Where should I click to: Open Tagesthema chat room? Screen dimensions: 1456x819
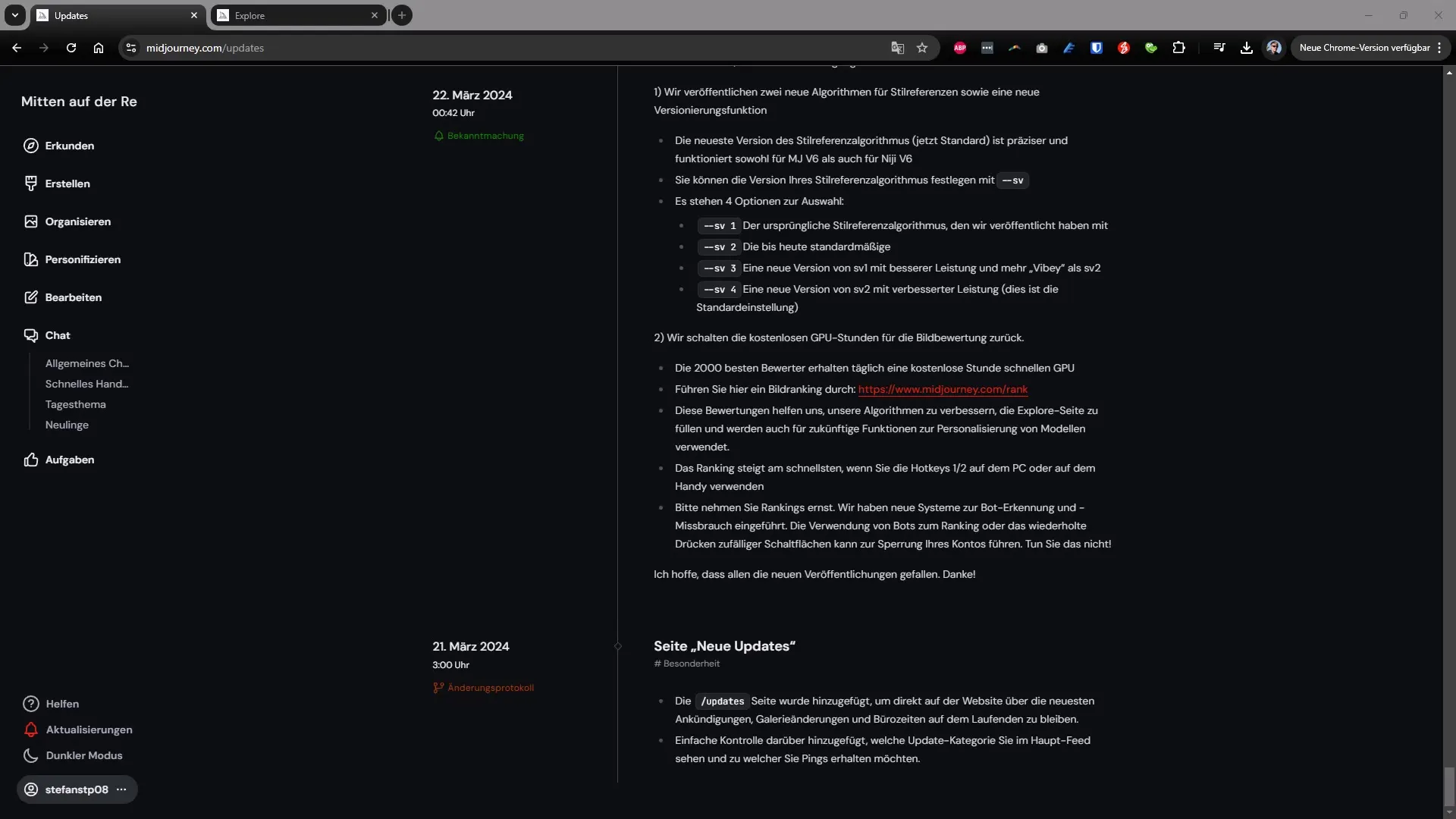point(75,404)
